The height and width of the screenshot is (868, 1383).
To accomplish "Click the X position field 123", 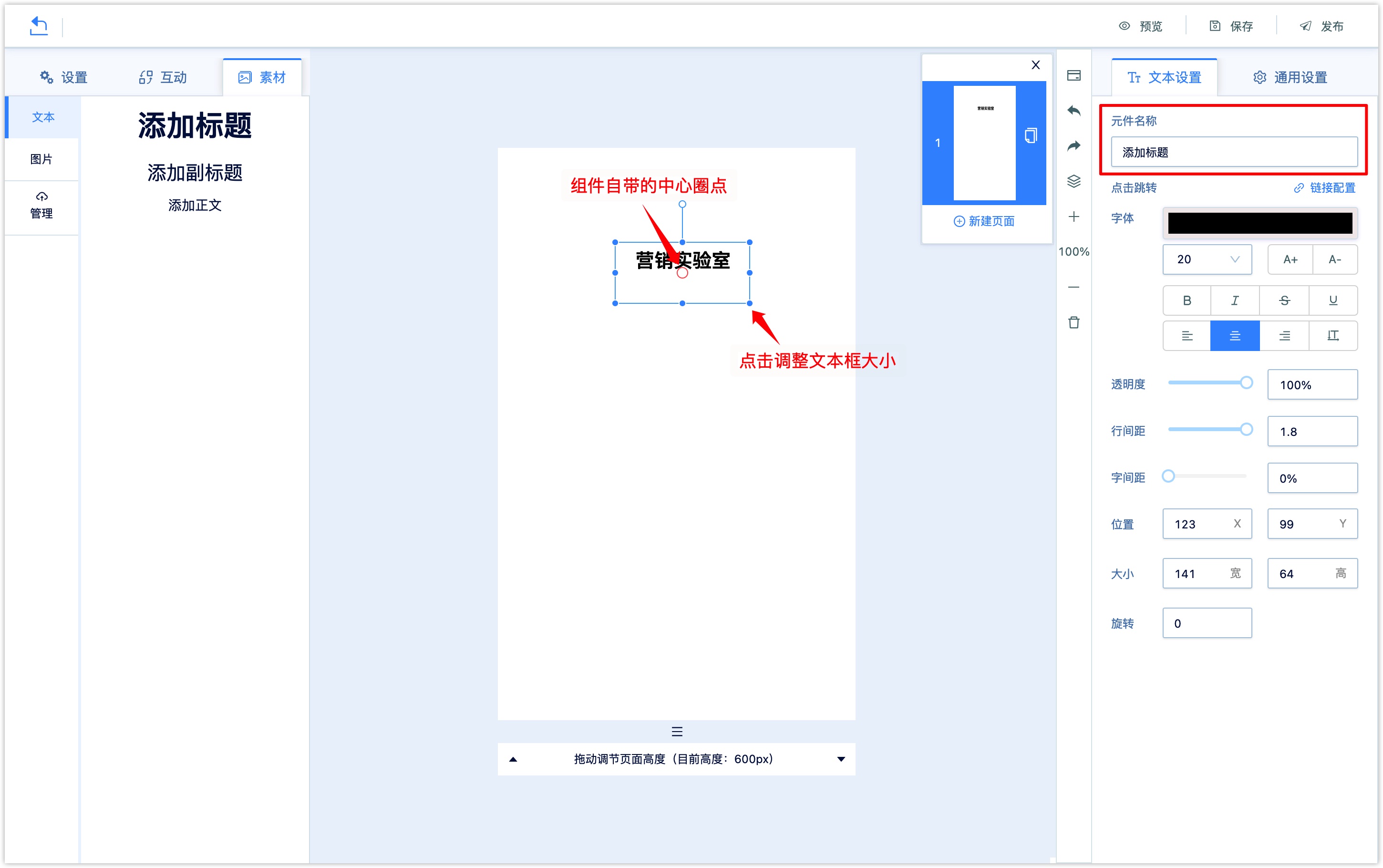I will point(1207,524).
